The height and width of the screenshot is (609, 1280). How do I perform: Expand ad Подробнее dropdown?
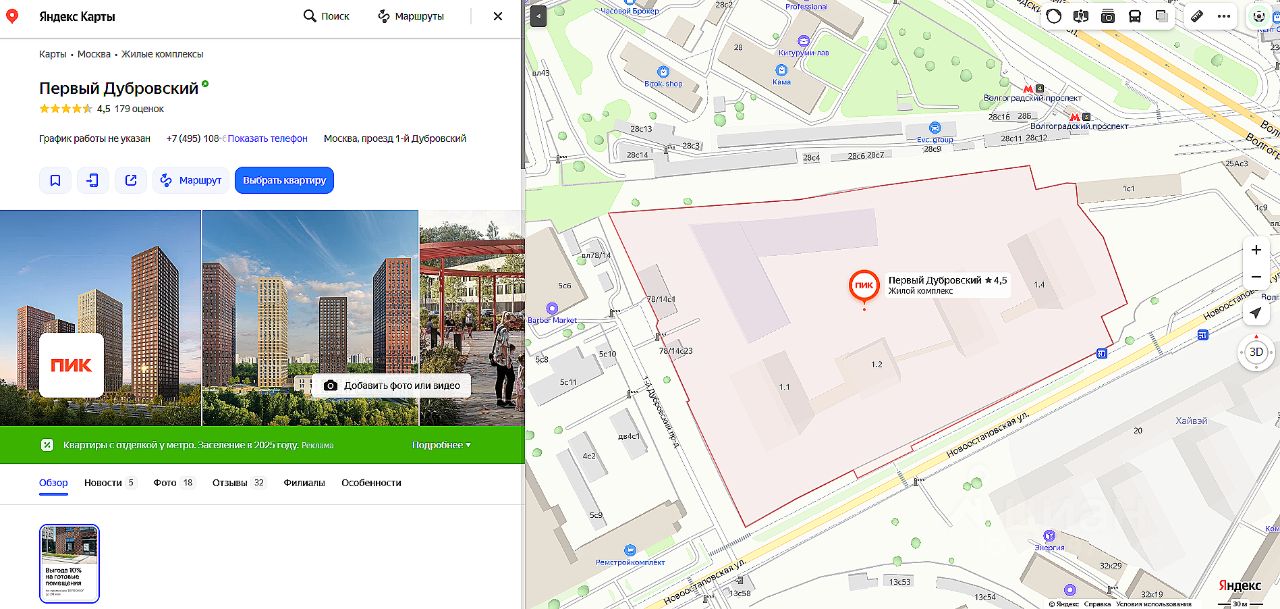(x=441, y=445)
